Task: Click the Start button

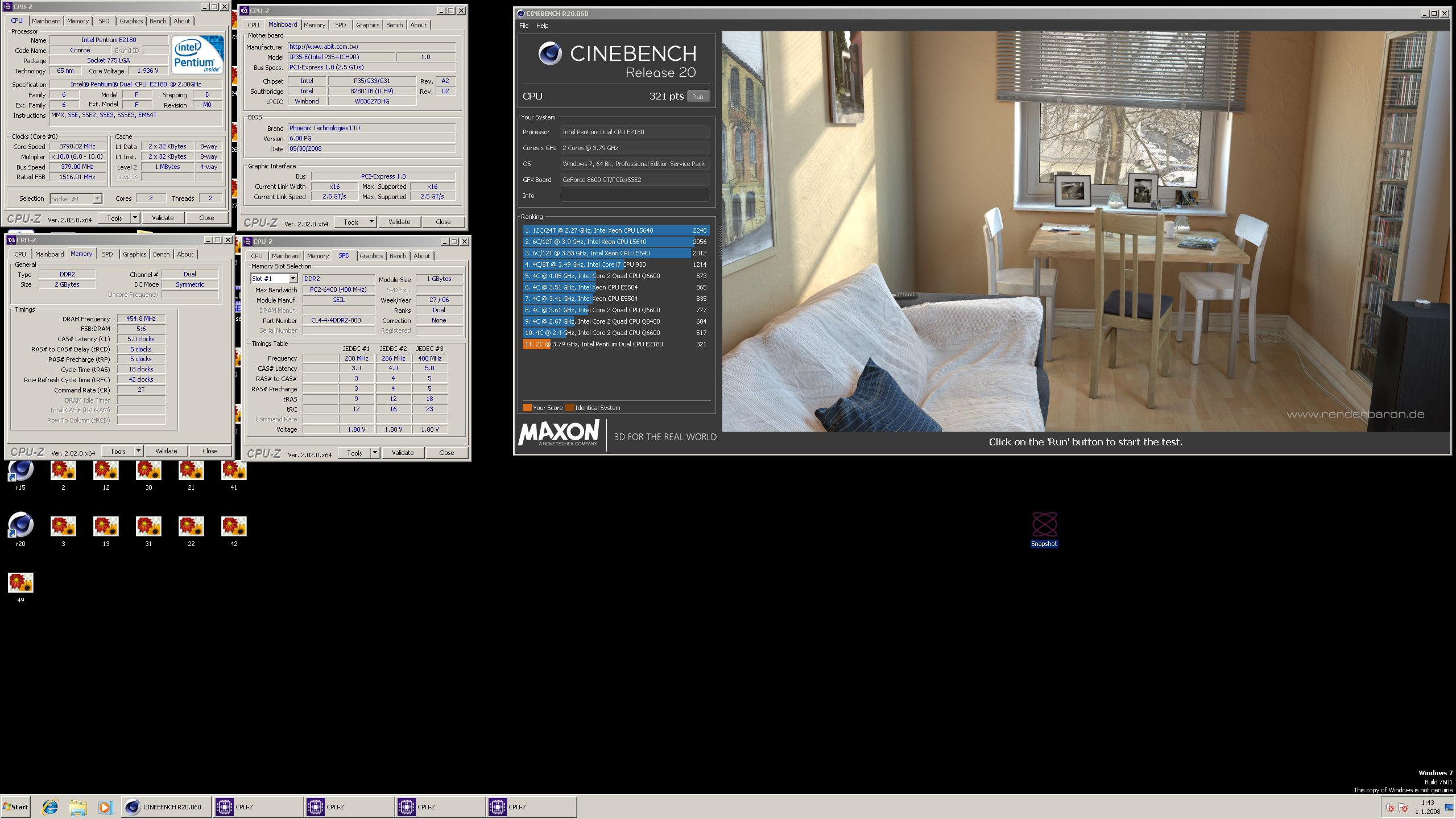Action: [15, 806]
